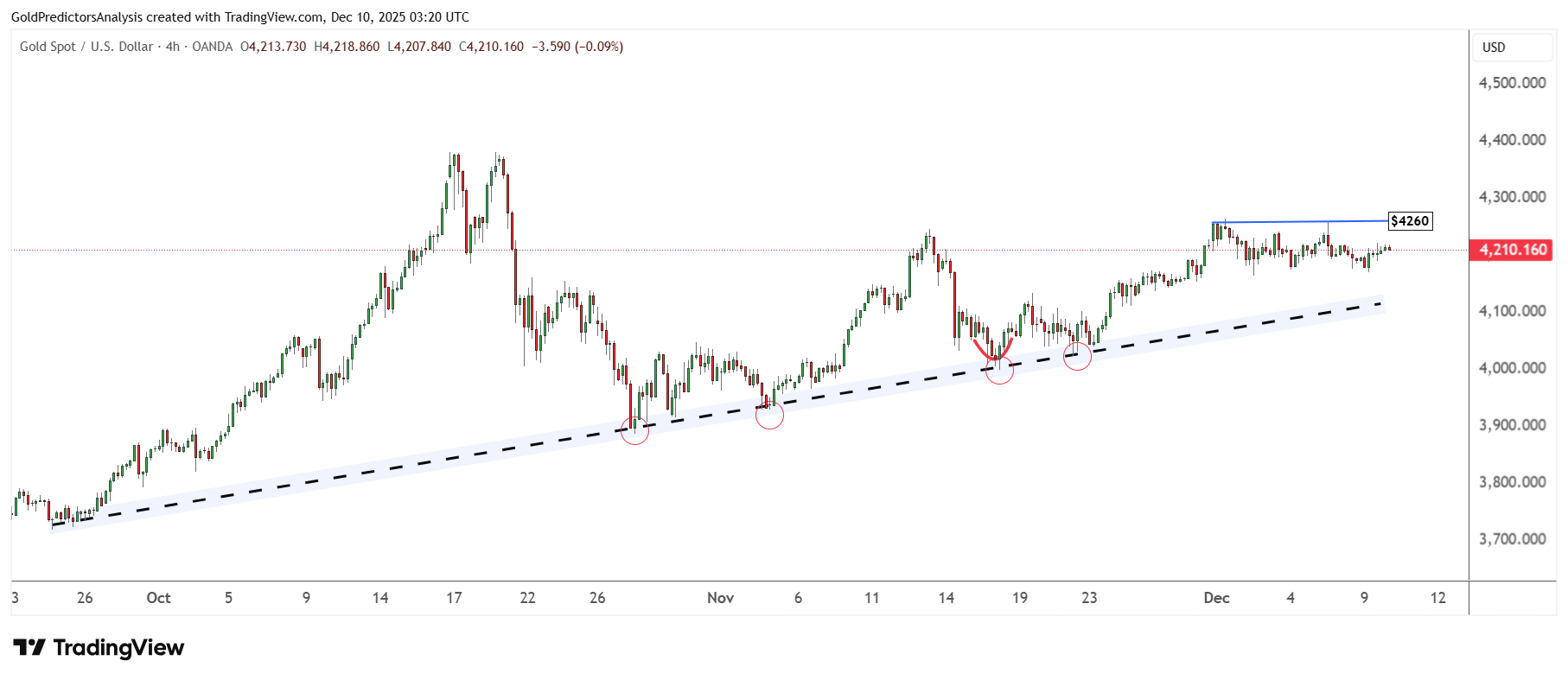This screenshot has width=1568, height=680.
Task: Click the red circle below the red arc
Action: [x=999, y=371]
